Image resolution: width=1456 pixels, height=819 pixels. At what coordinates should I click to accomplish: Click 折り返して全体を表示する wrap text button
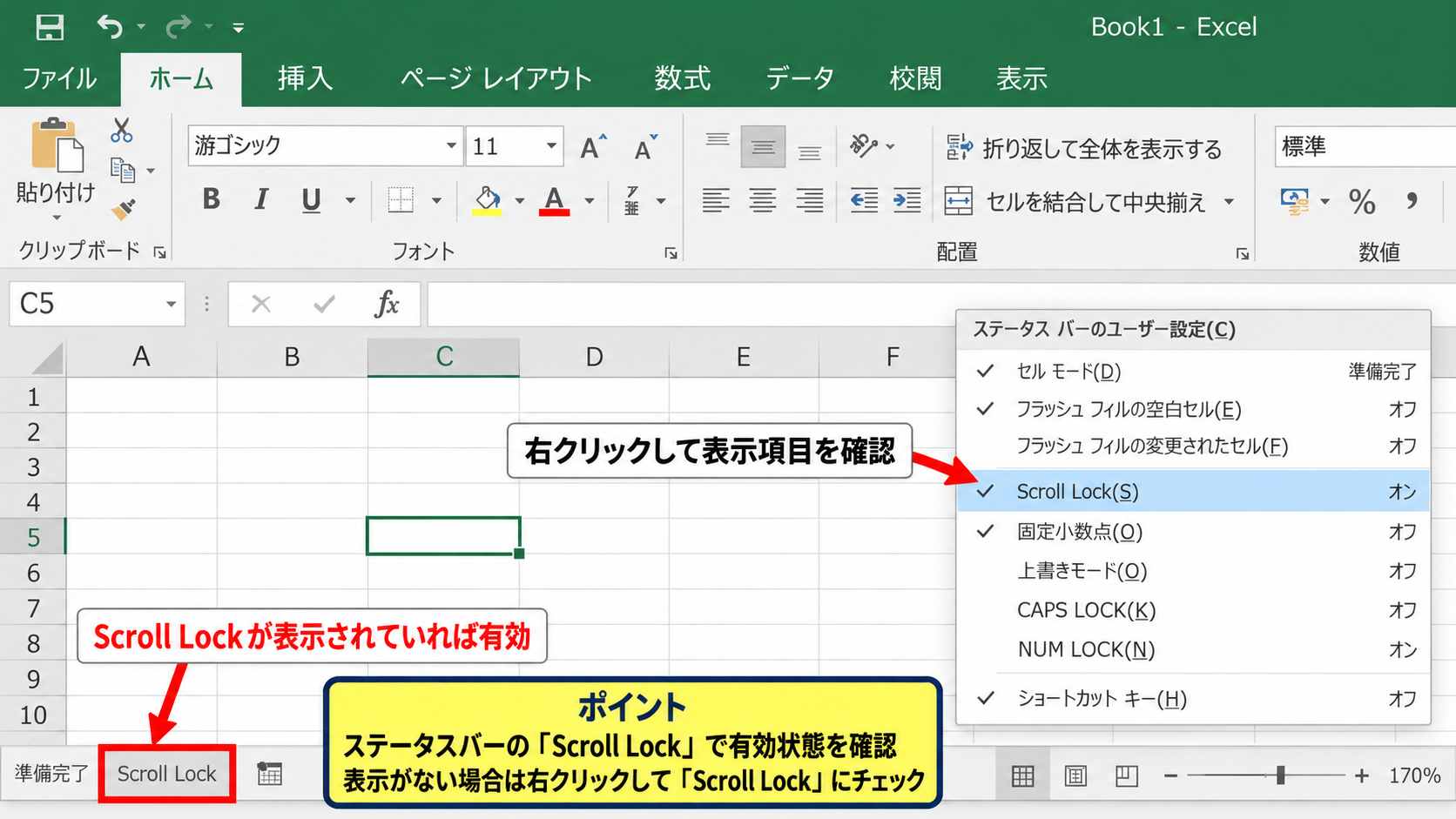click(x=1084, y=149)
